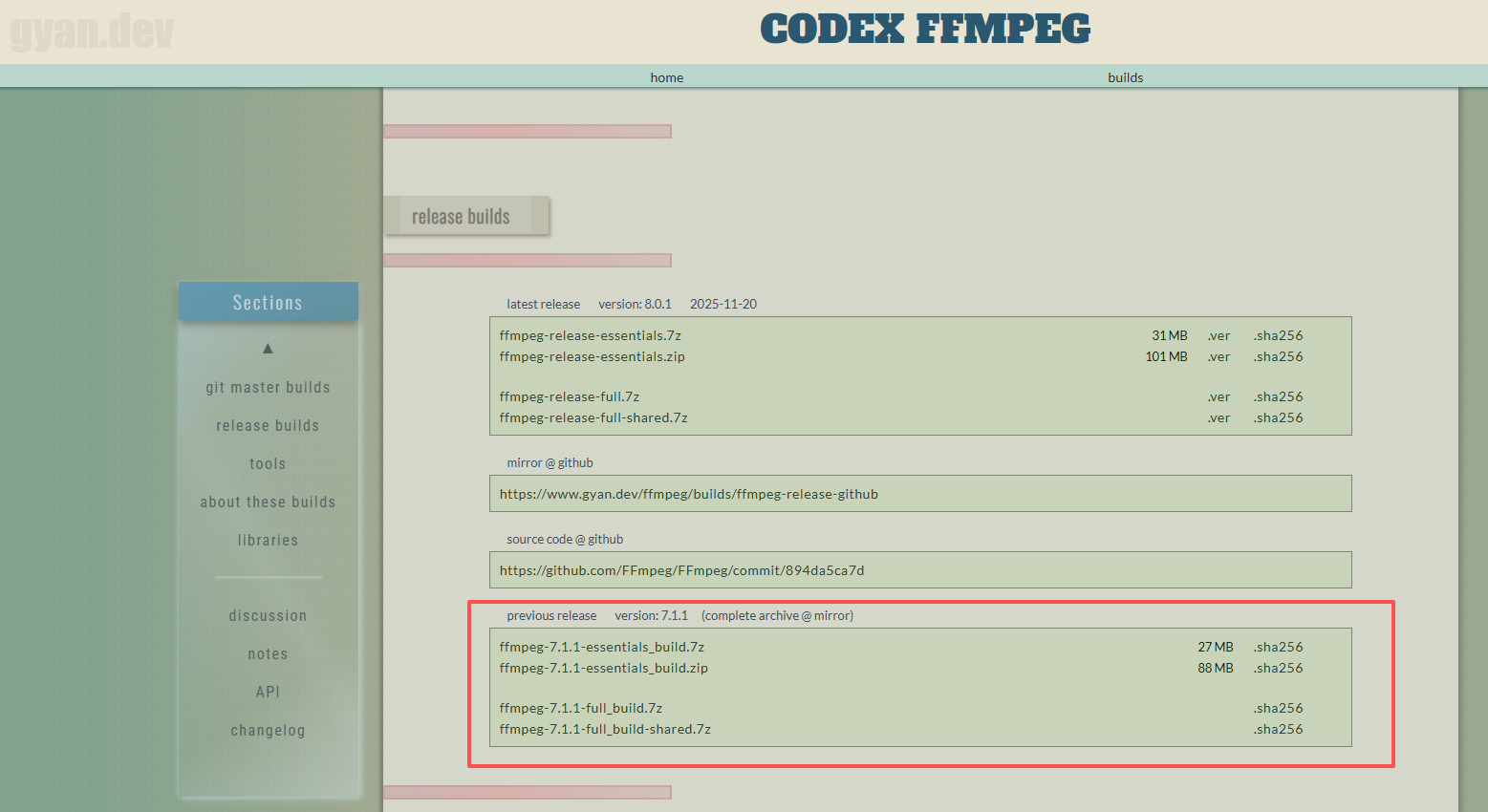
Task: Open about these builds
Action: (268, 502)
